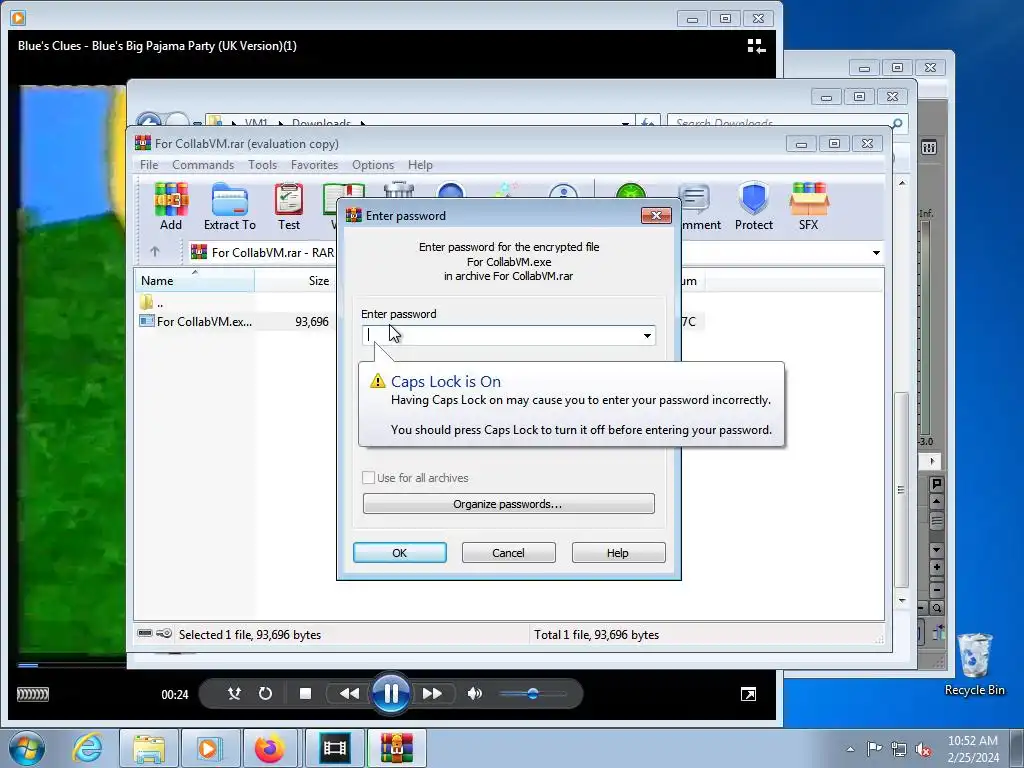This screenshot has width=1024, height=768.
Task: Click the WinRAR taskbar icon
Action: coord(396,748)
